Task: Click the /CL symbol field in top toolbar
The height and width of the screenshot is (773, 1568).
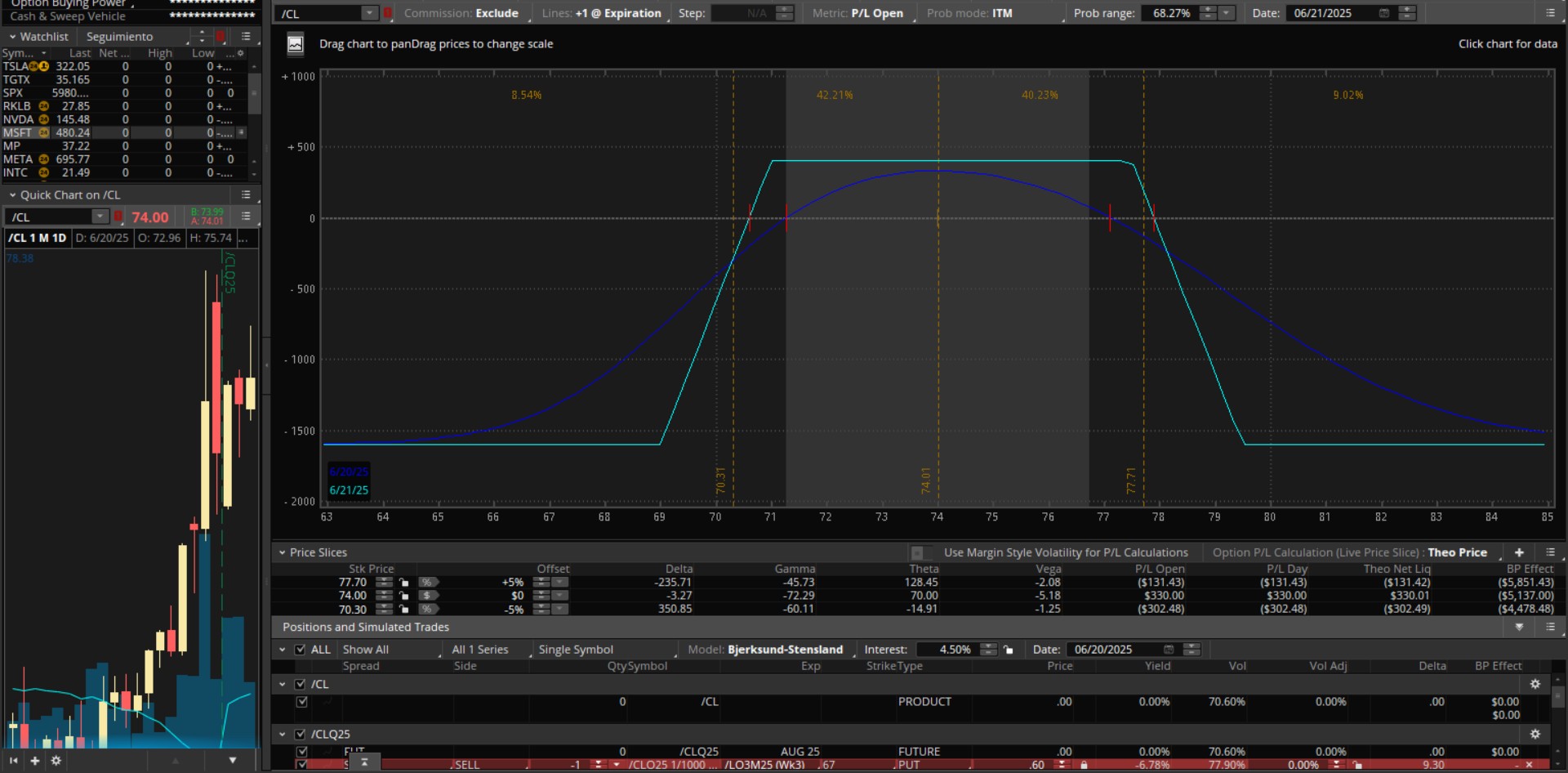Action: pyautogui.click(x=320, y=13)
